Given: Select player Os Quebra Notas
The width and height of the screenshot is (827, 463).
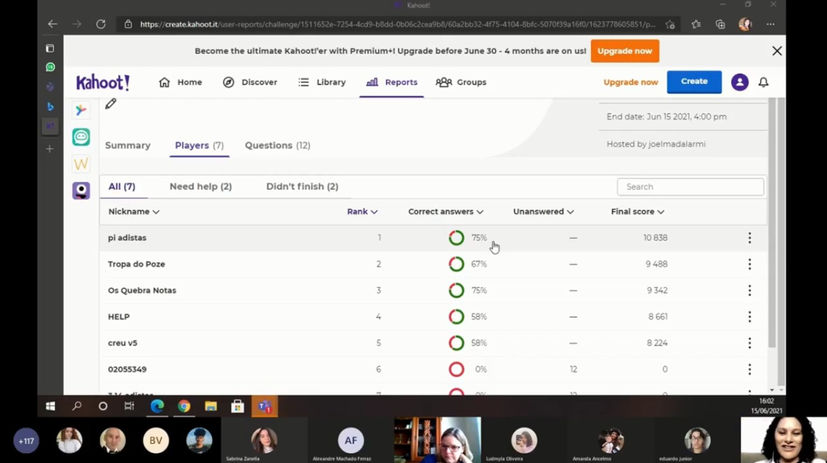Looking at the screenshot, I should click(142, 291).
